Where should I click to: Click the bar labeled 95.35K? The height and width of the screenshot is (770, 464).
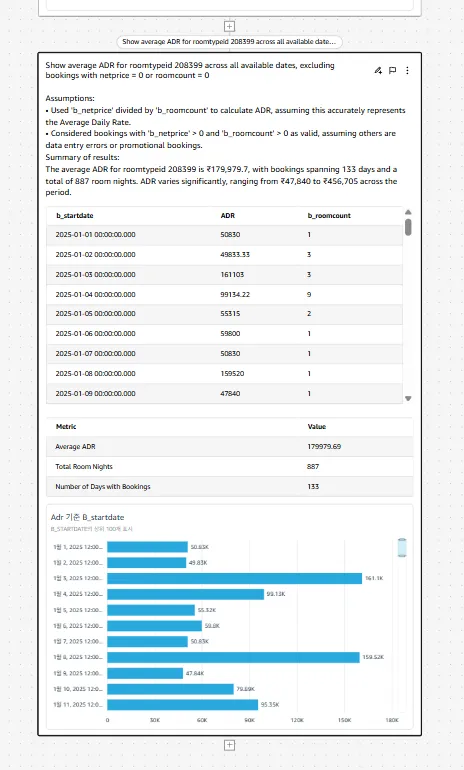(183, 705)
